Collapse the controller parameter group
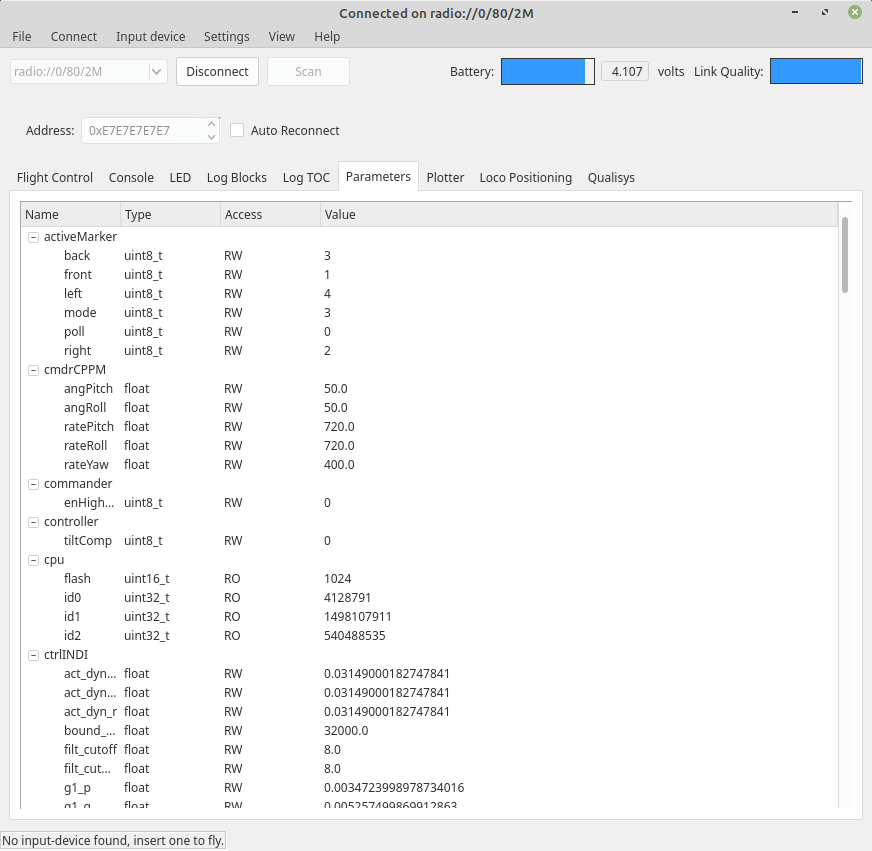The image size is (872, 851). 34,522
